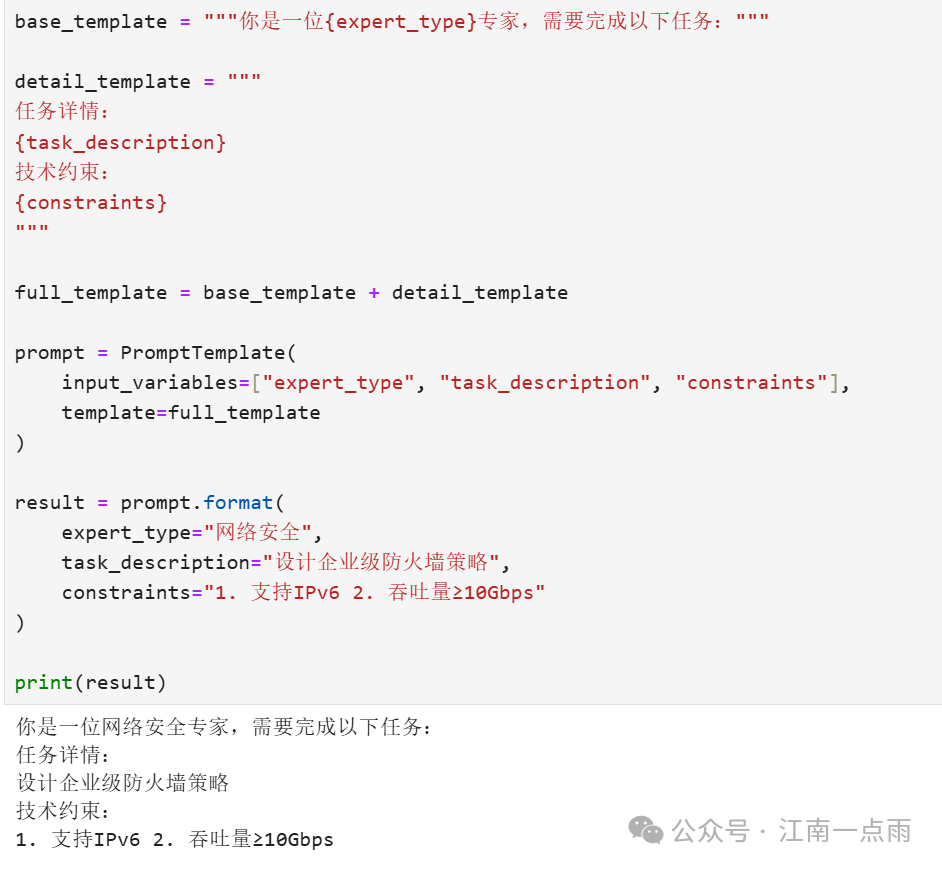
Task: Click the {task_description} placeholder line
Action: click(120, 142)
